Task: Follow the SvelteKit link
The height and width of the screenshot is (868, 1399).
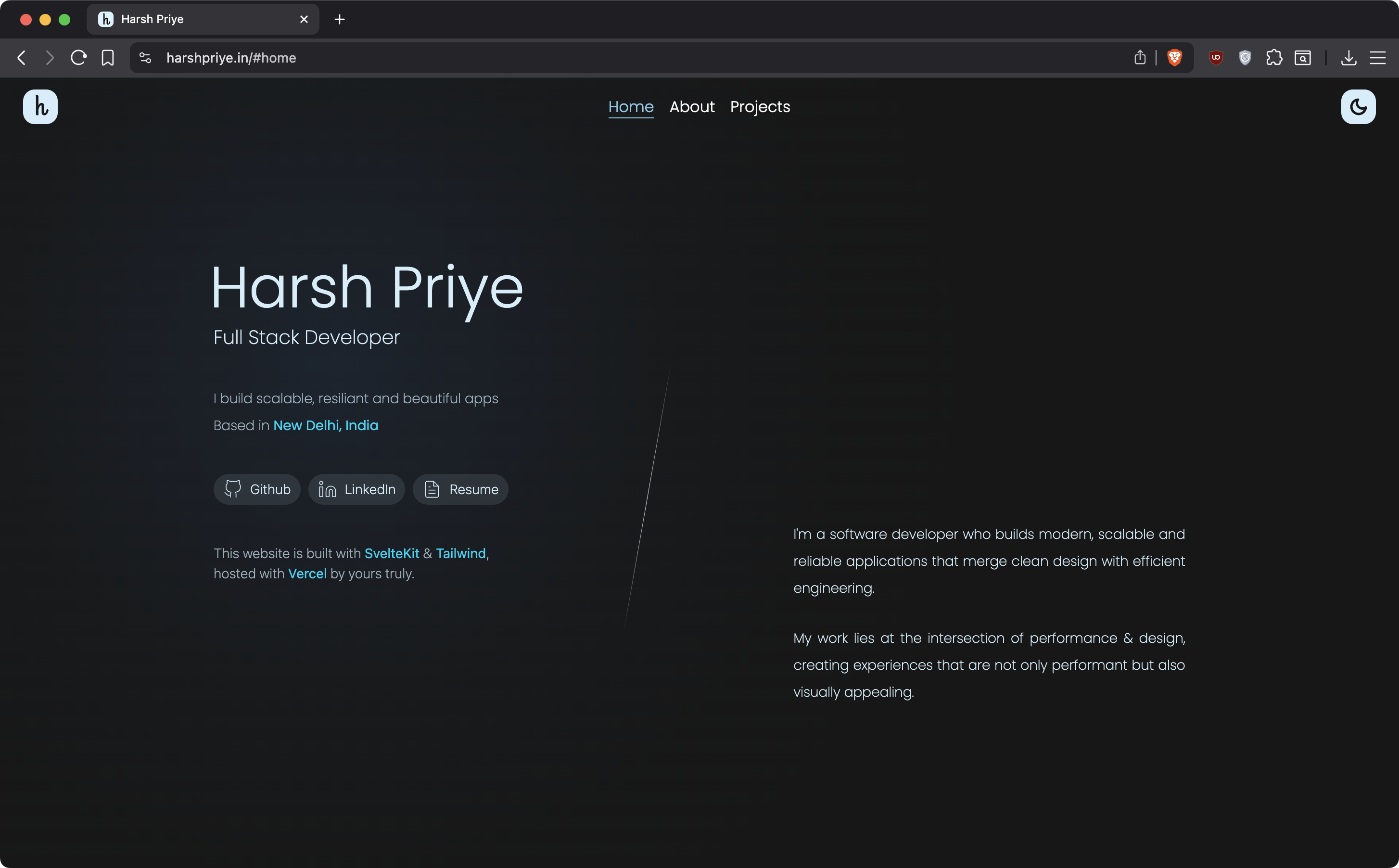Action: click(391, 553)
